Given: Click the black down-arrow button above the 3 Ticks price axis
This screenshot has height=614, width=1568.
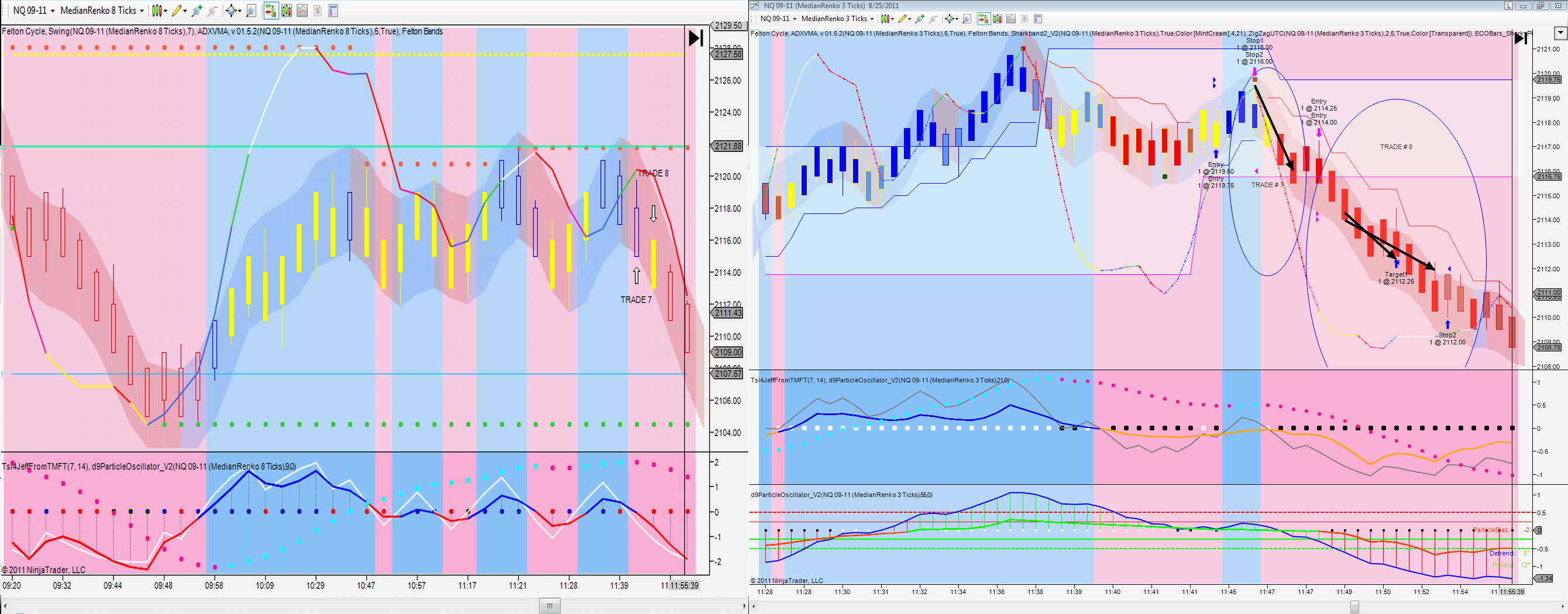Looking at the screenshot, I should [1560, 33].
